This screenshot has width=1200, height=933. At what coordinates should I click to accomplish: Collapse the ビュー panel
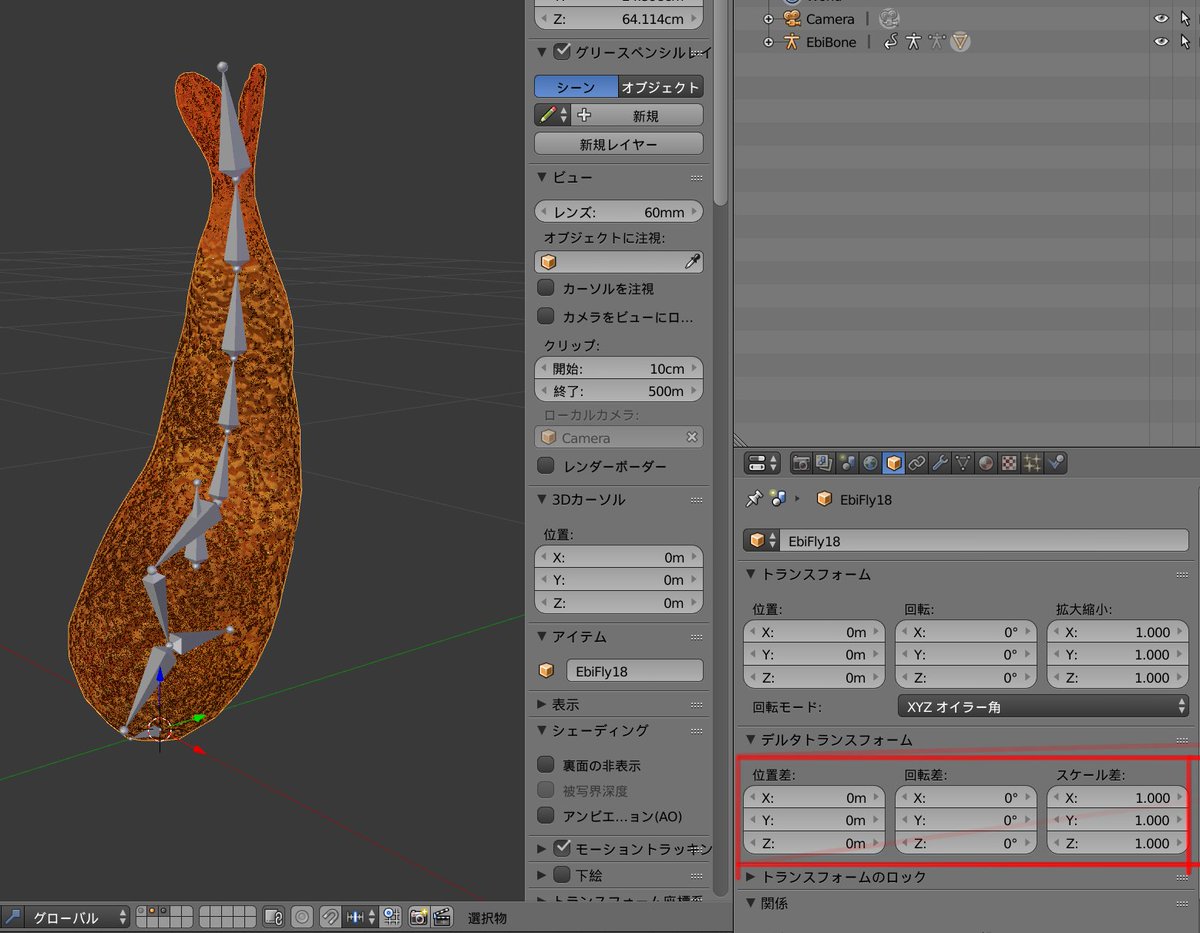click(x=543, y=177)
